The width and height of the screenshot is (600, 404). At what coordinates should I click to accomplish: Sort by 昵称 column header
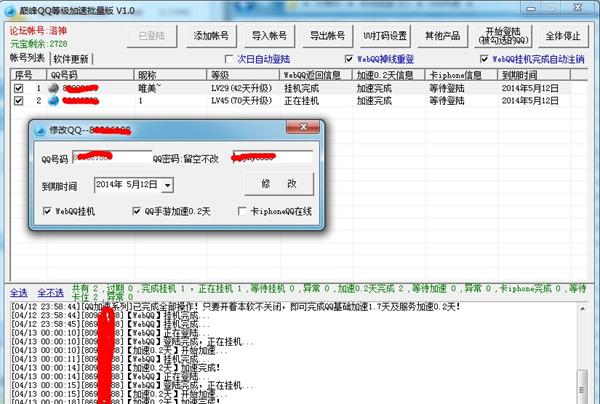tap(170, 75)
